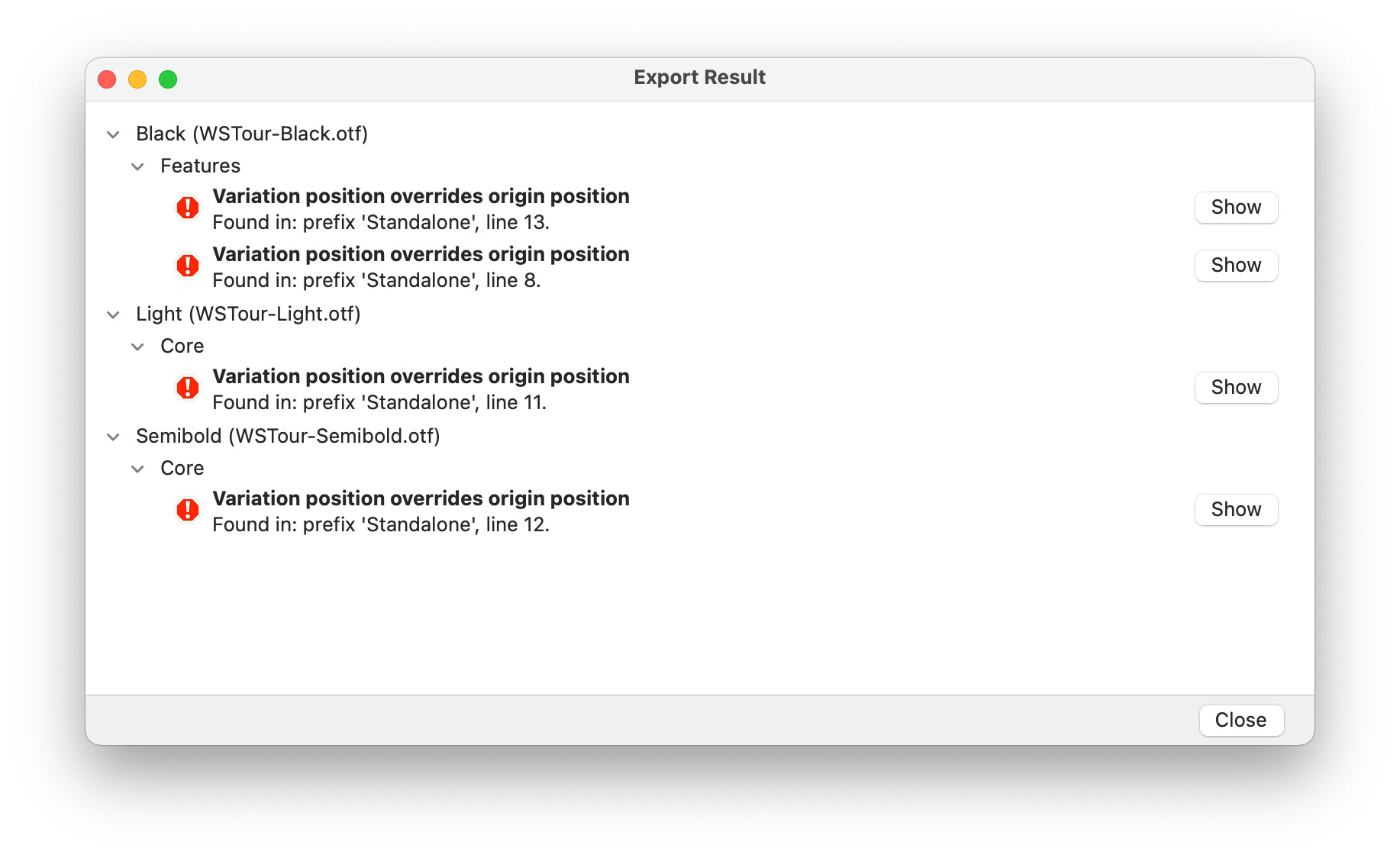Click the error icon for Standalone line 8

coord(188,266)
